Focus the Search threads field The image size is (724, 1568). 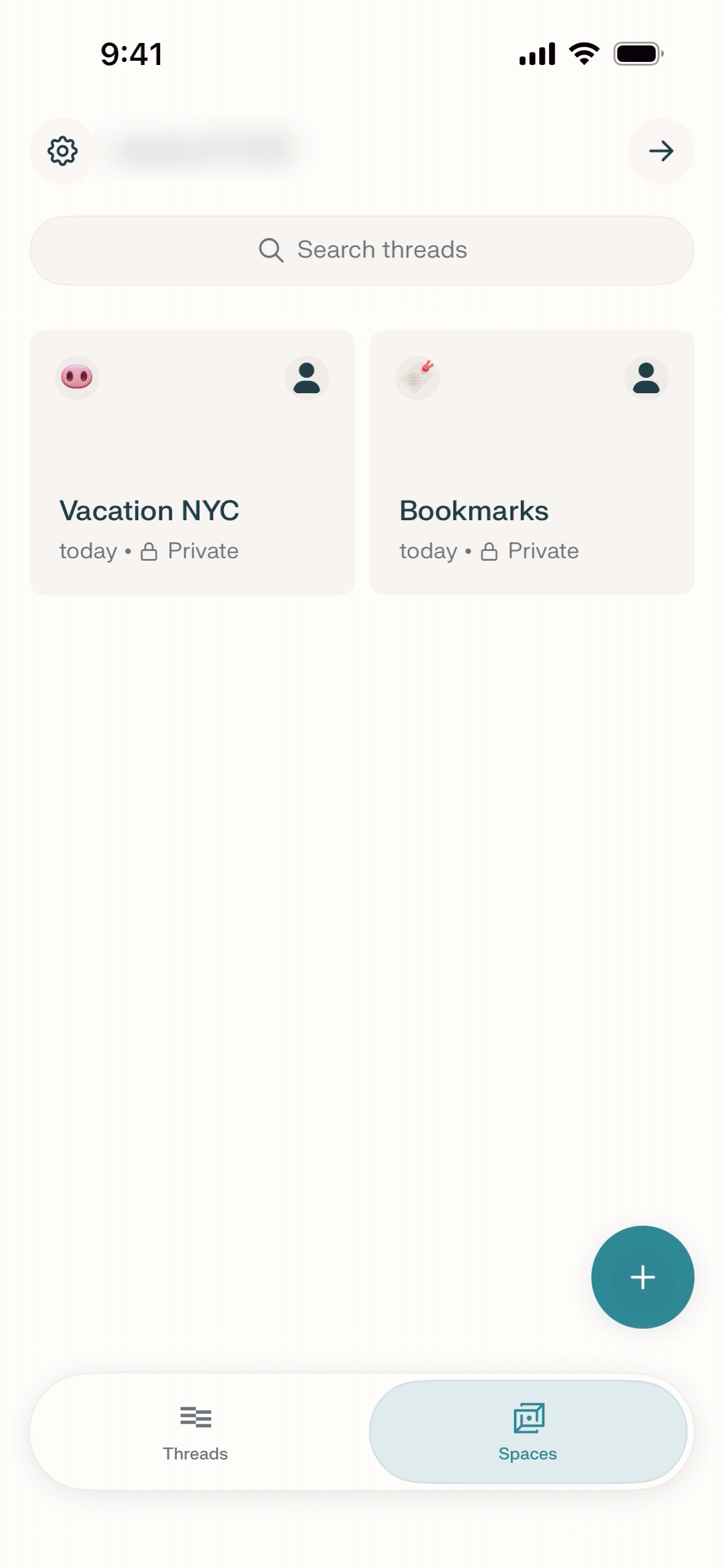point(382,250)
